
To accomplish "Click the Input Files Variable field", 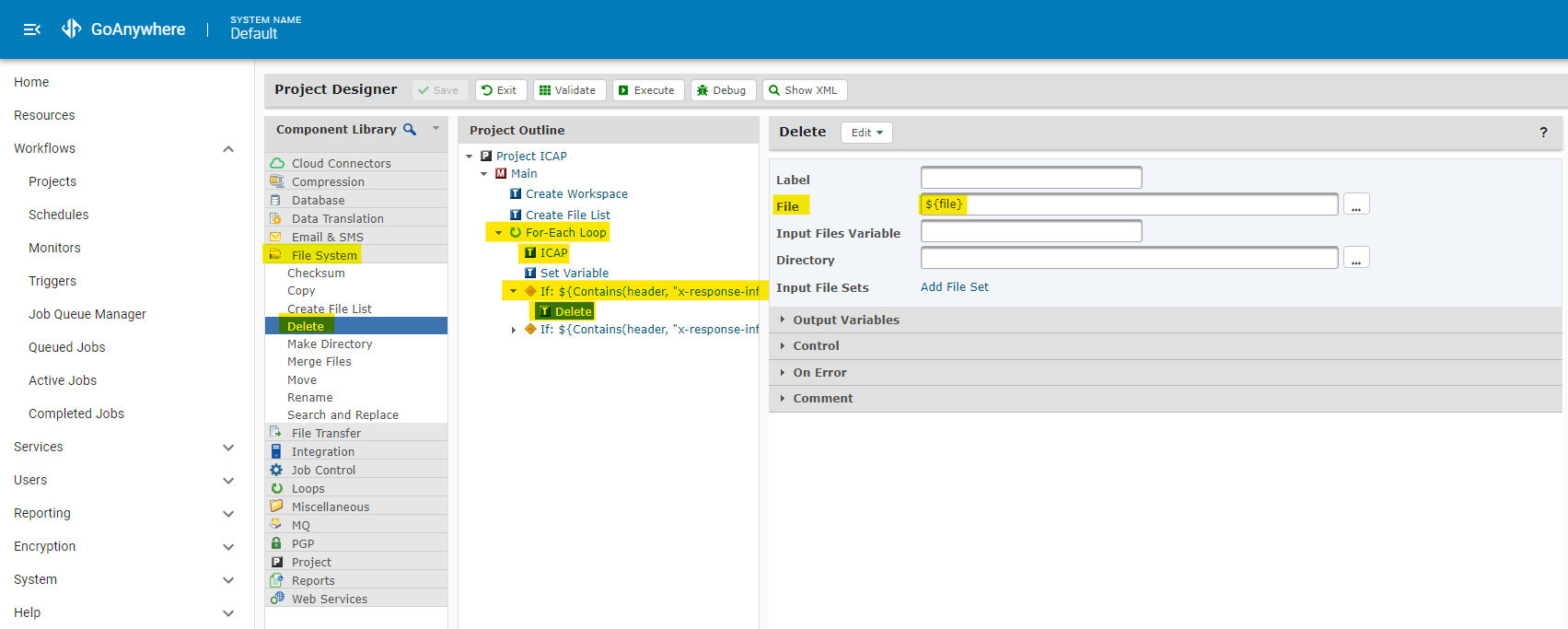I will 1031,231.
